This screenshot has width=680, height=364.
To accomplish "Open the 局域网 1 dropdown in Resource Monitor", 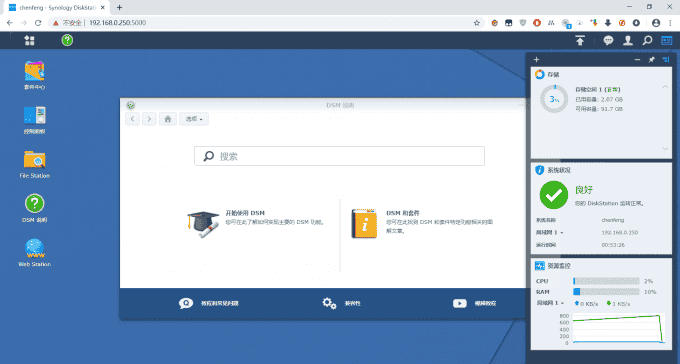I will (x=551, y=303).
